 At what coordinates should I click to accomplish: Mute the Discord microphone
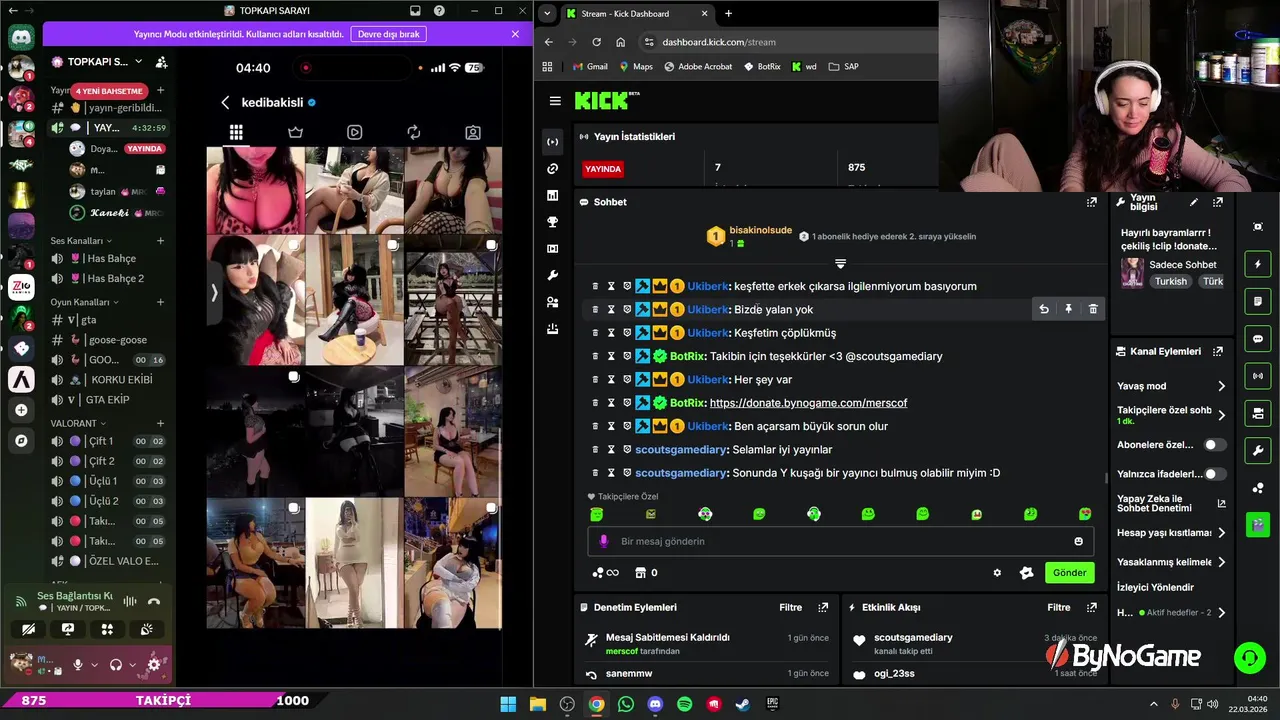coord(78,664)
